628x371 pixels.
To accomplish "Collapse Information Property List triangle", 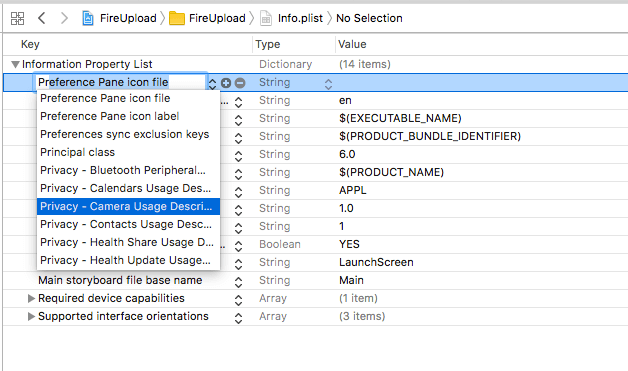I will point(15,64).
